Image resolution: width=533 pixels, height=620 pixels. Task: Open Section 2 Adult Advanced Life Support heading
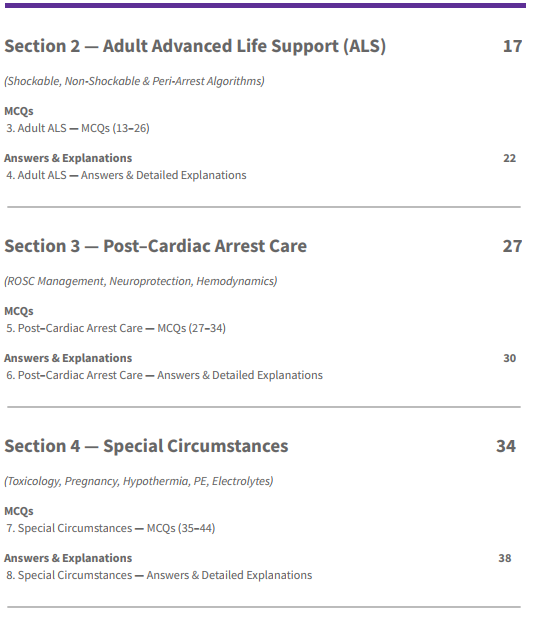(195, 46)
